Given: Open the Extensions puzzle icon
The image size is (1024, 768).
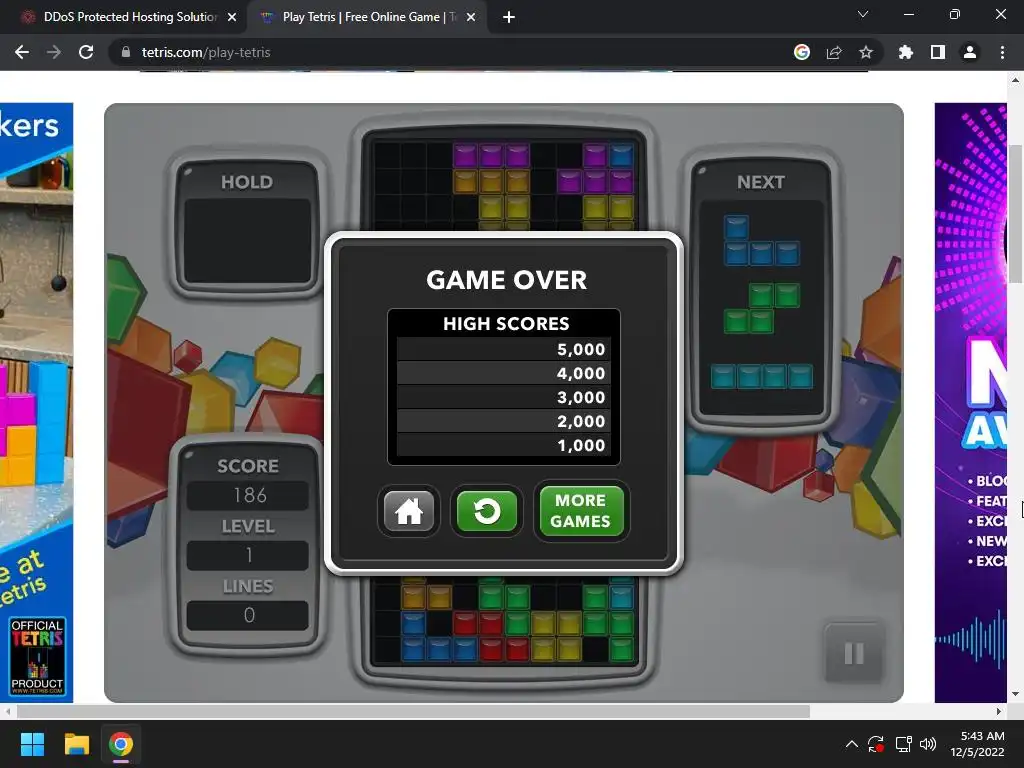Looking at the screenshot, I should click(906, 52).
